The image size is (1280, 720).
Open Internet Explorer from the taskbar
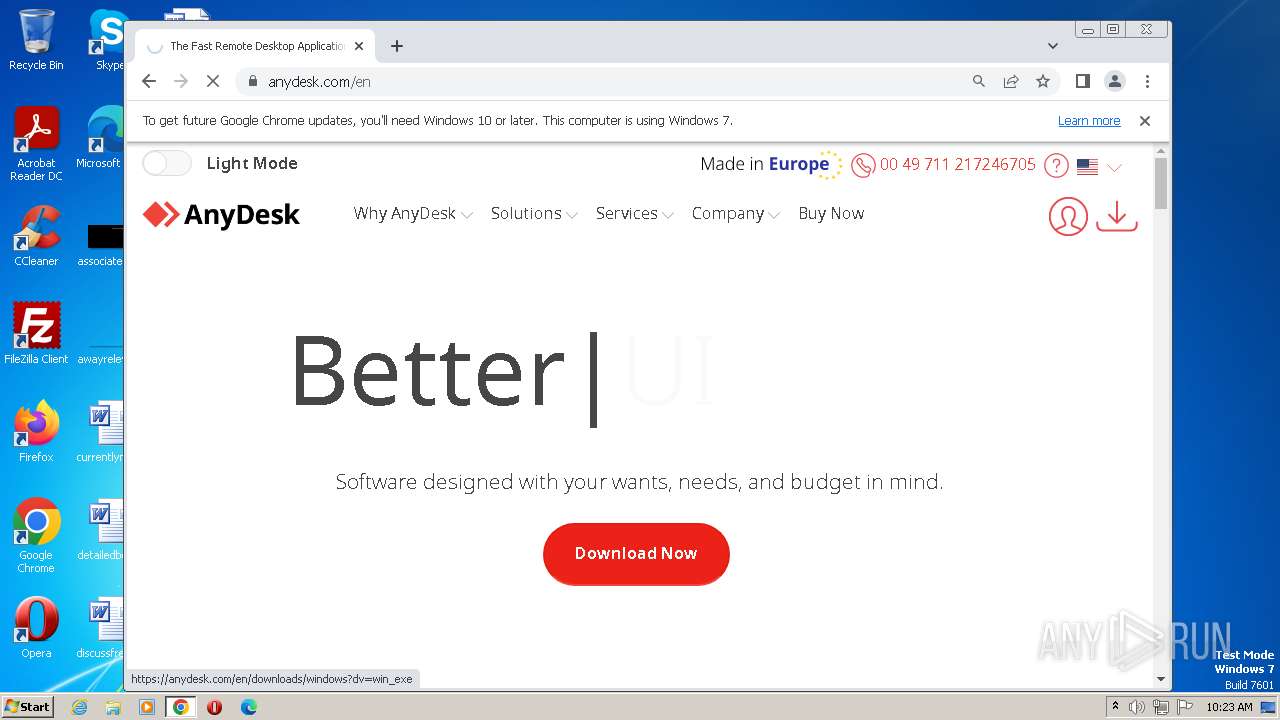tap(80, 707)
